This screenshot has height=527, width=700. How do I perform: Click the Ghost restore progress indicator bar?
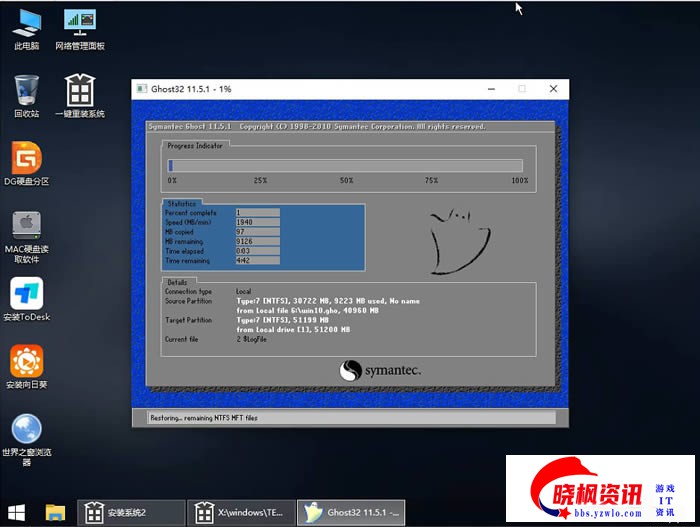(x=345, y=166)
